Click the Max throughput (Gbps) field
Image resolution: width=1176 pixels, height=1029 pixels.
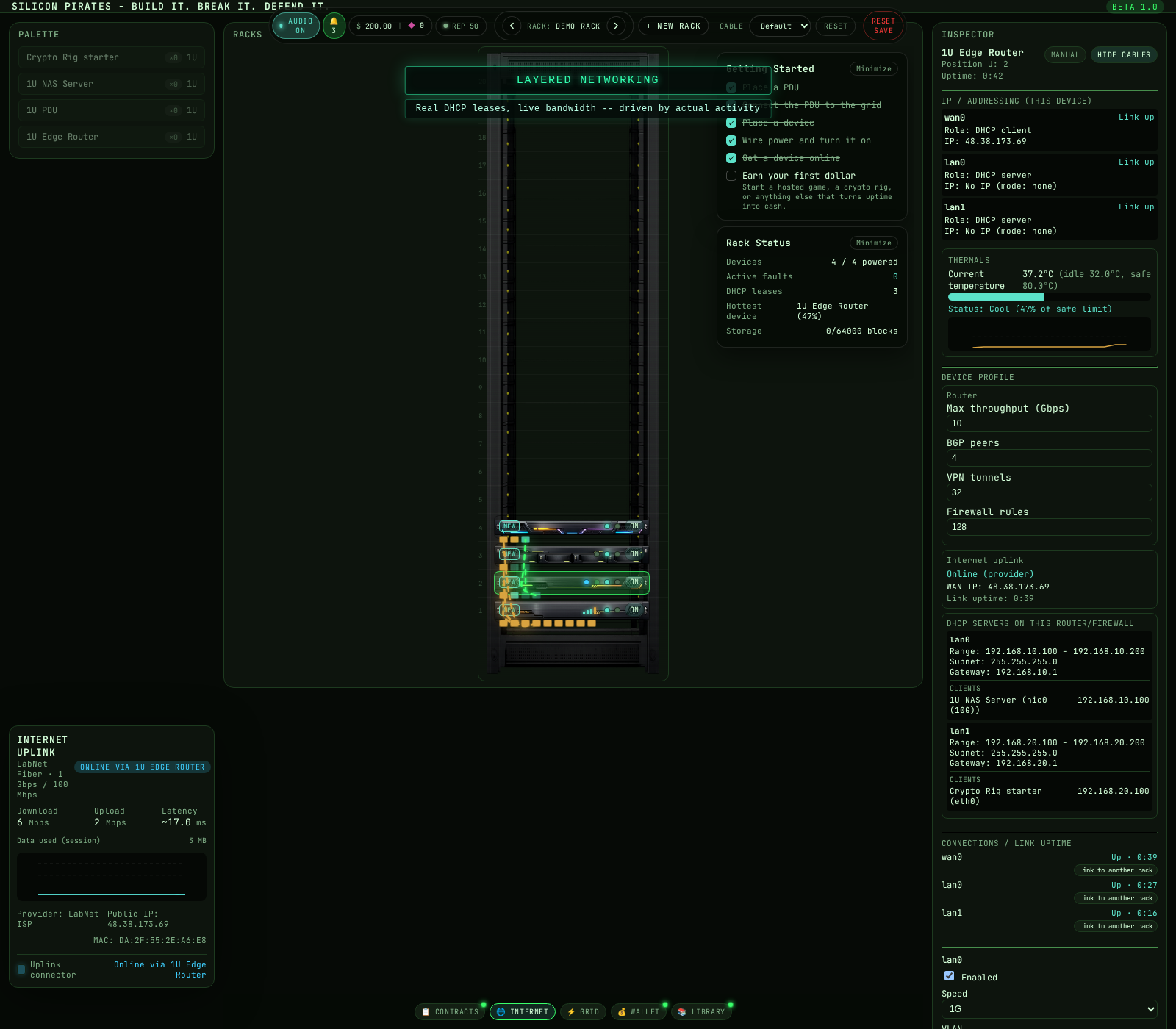point(1050,423)
